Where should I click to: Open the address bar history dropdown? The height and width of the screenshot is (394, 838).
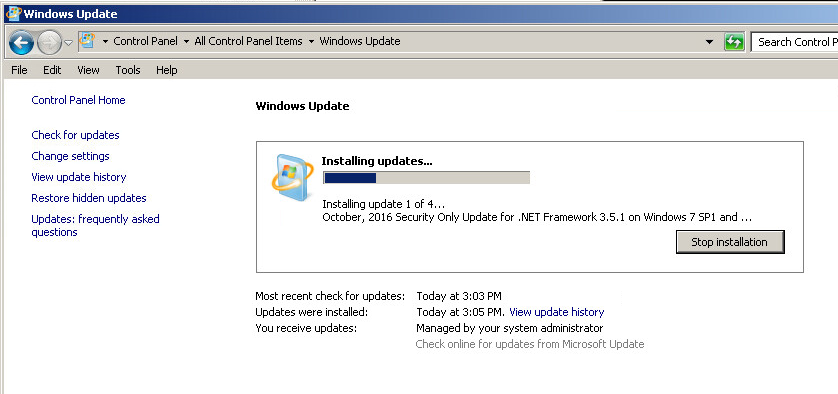click(709, 42)
